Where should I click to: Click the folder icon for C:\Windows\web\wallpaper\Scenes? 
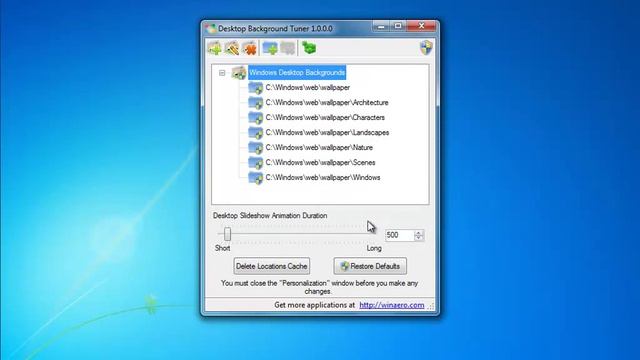[x=256, y=162]
